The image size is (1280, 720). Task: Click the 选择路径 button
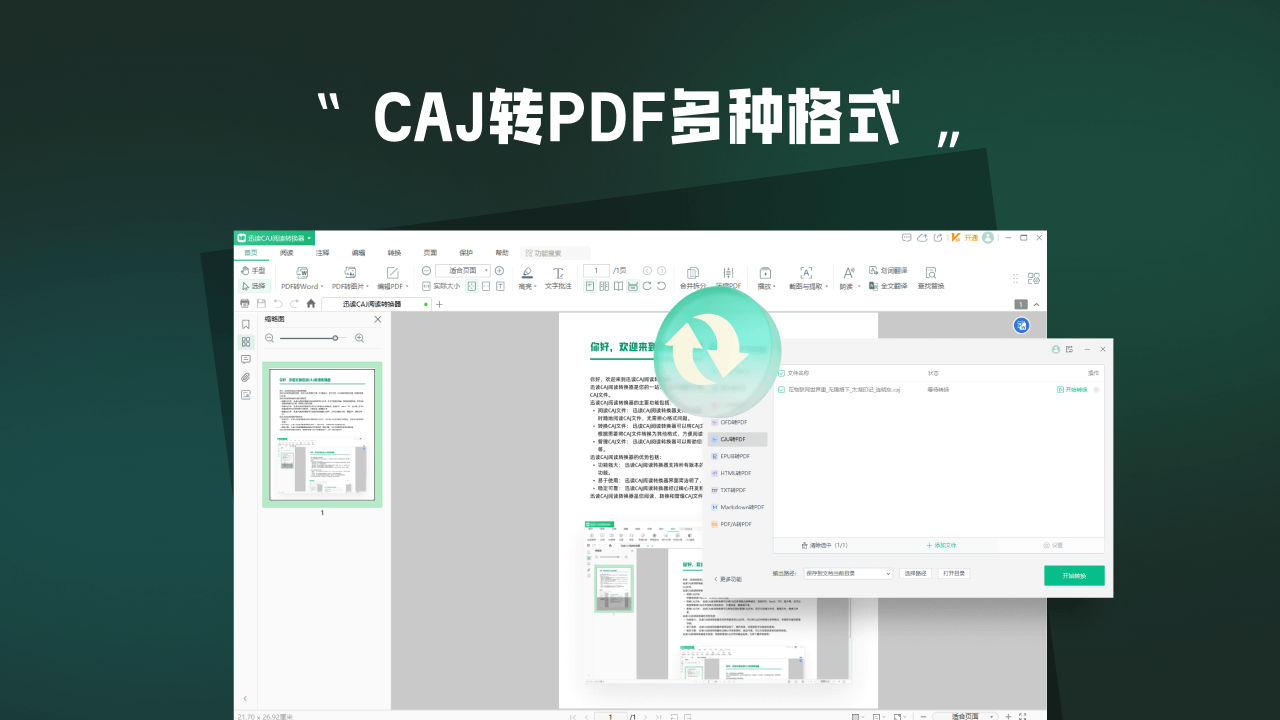pyautogui.click(x=915, y=573)
